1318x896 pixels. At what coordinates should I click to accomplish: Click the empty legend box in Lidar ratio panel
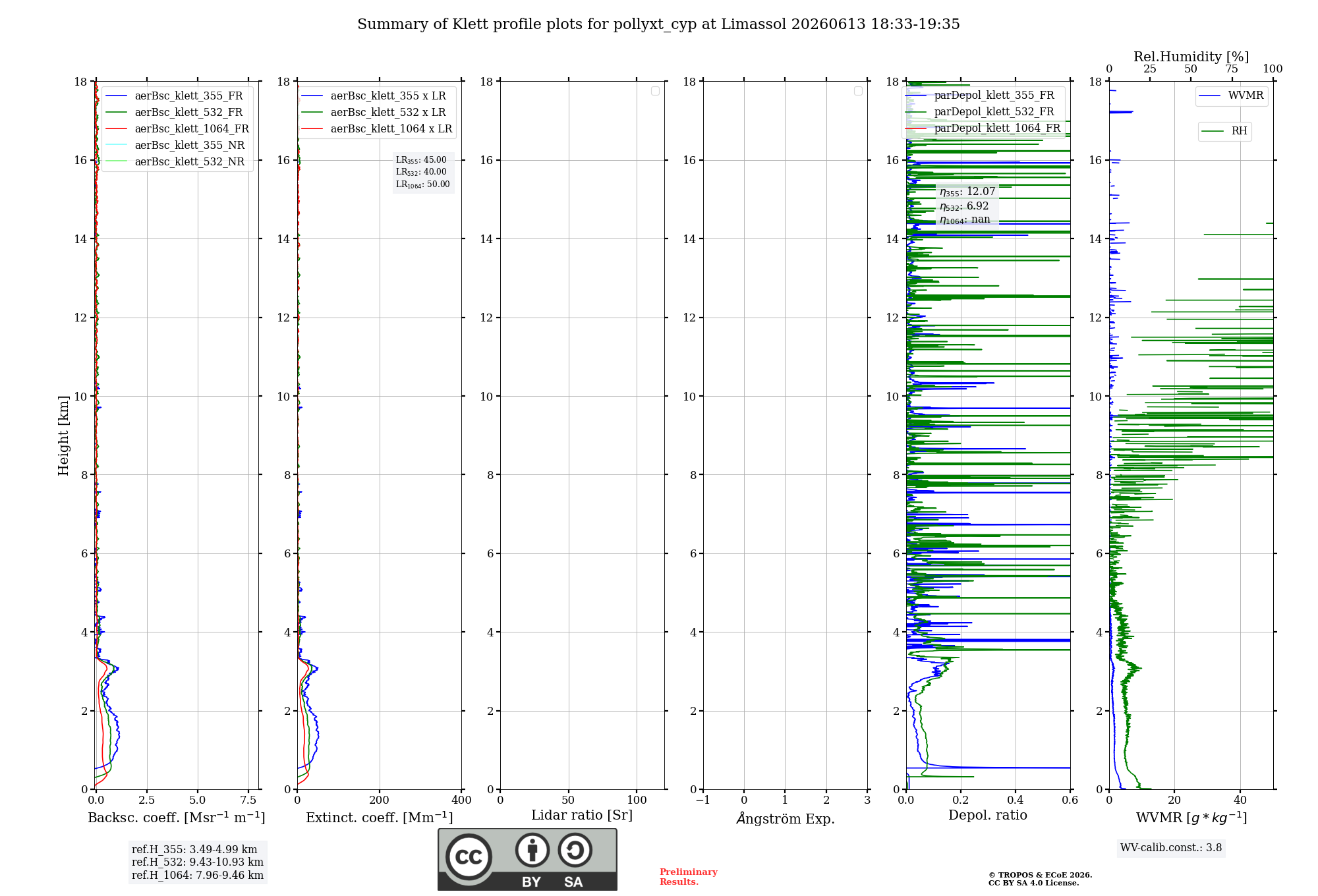click(655, 91)
